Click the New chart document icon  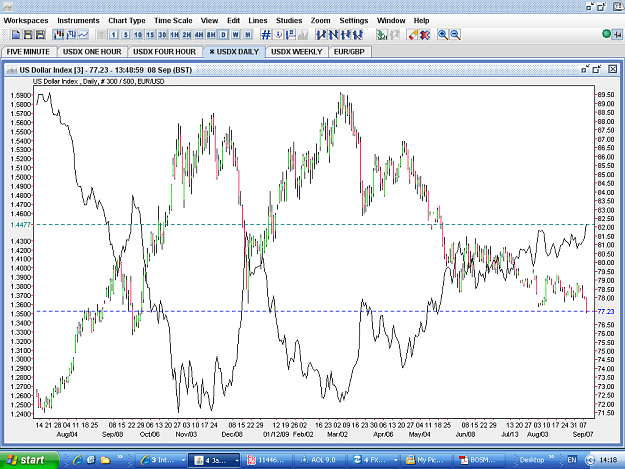pos(16,35)
